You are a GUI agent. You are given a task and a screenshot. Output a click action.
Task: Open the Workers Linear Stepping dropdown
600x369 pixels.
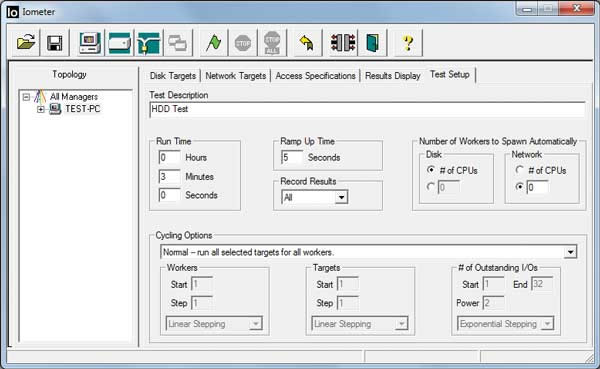[x=255, y=324]
